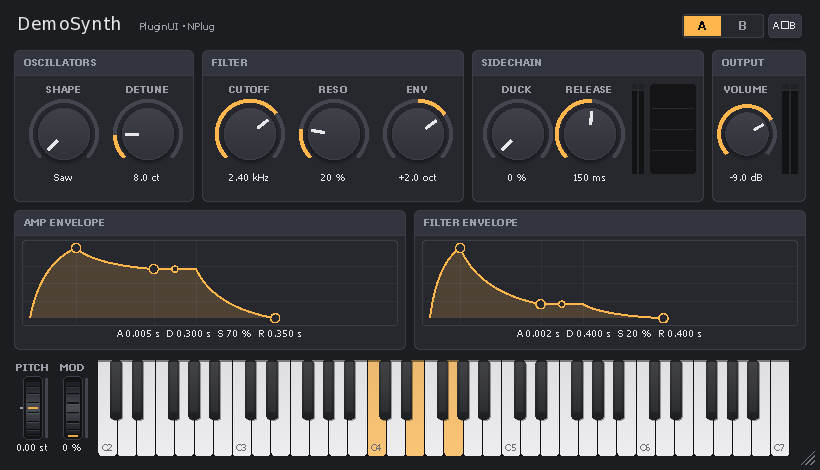Select the filter envelope decay end node

pyautogui.click(x=541, y=304)
